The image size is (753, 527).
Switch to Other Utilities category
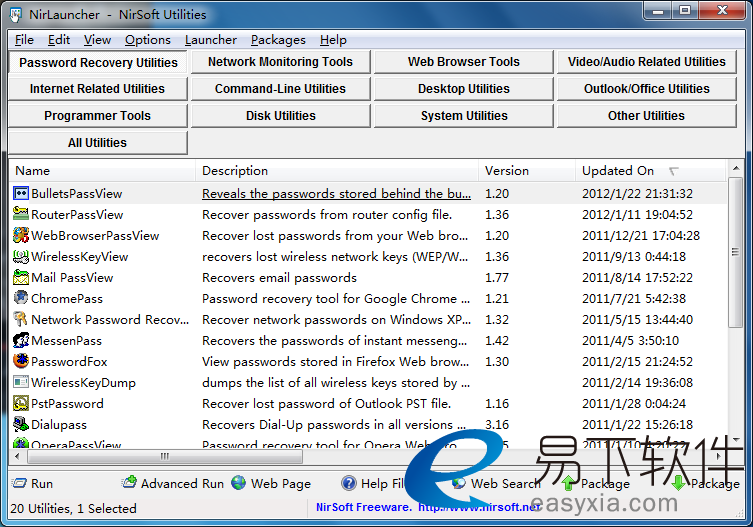click(646, 116)
